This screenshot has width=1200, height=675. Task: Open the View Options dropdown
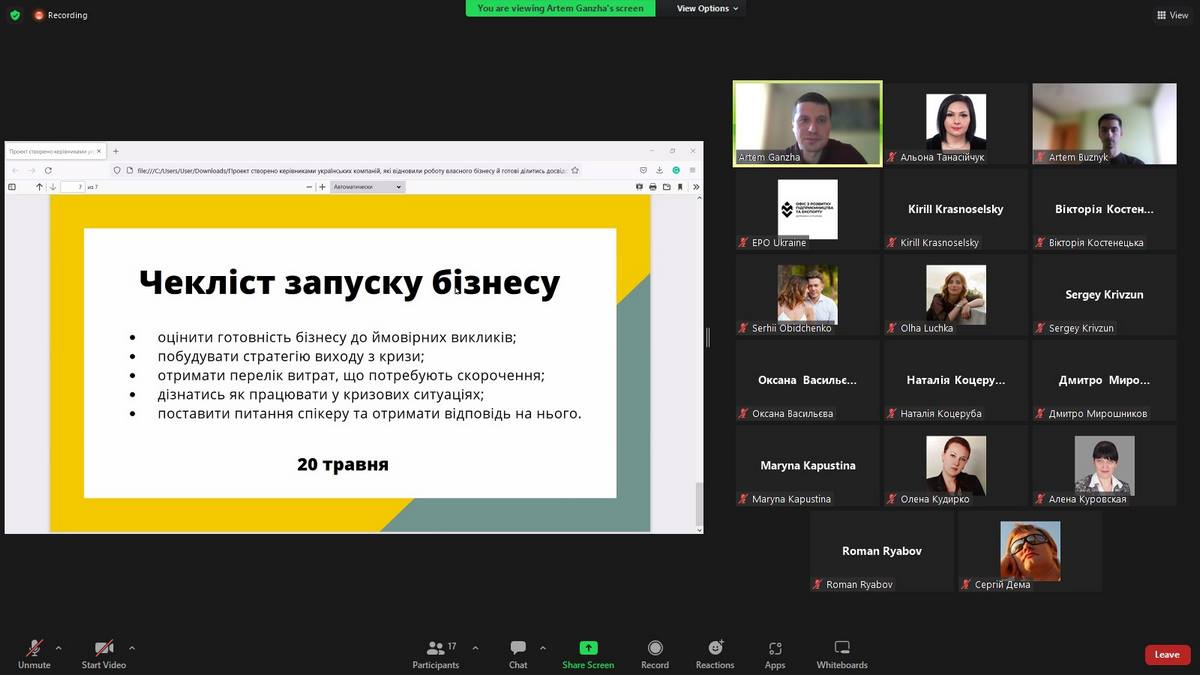tap(707, 8)
